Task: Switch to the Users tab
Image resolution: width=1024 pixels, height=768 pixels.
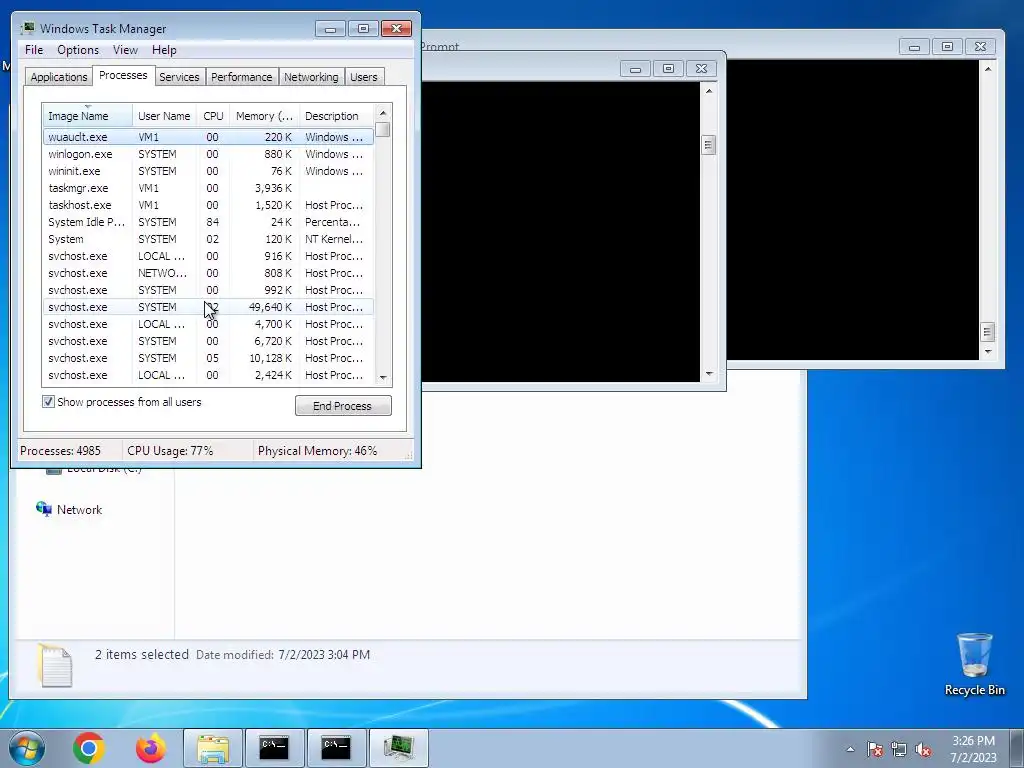Action: 364,77
